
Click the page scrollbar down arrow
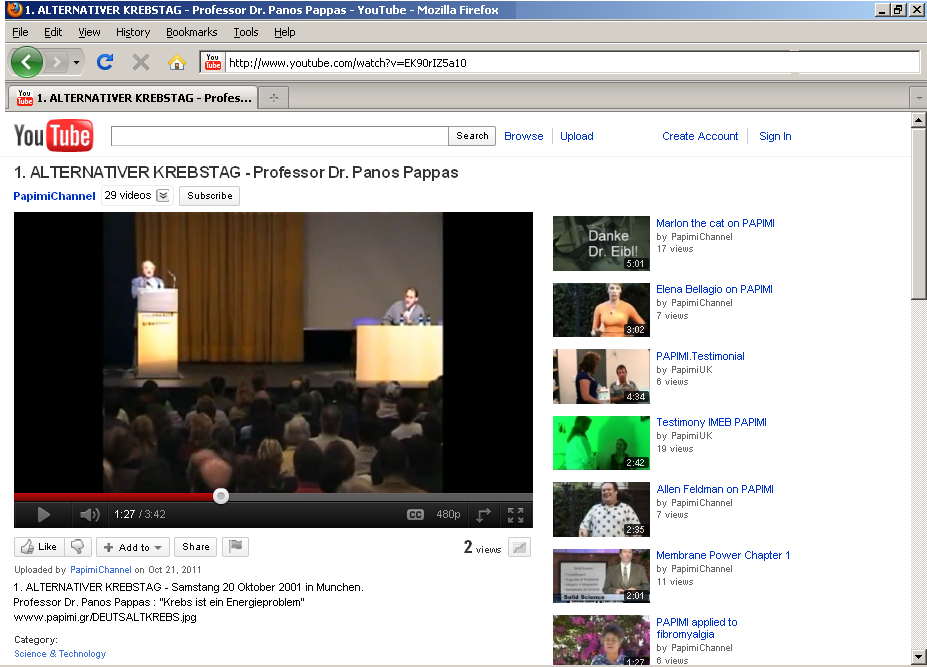click(x=918, y=656)
